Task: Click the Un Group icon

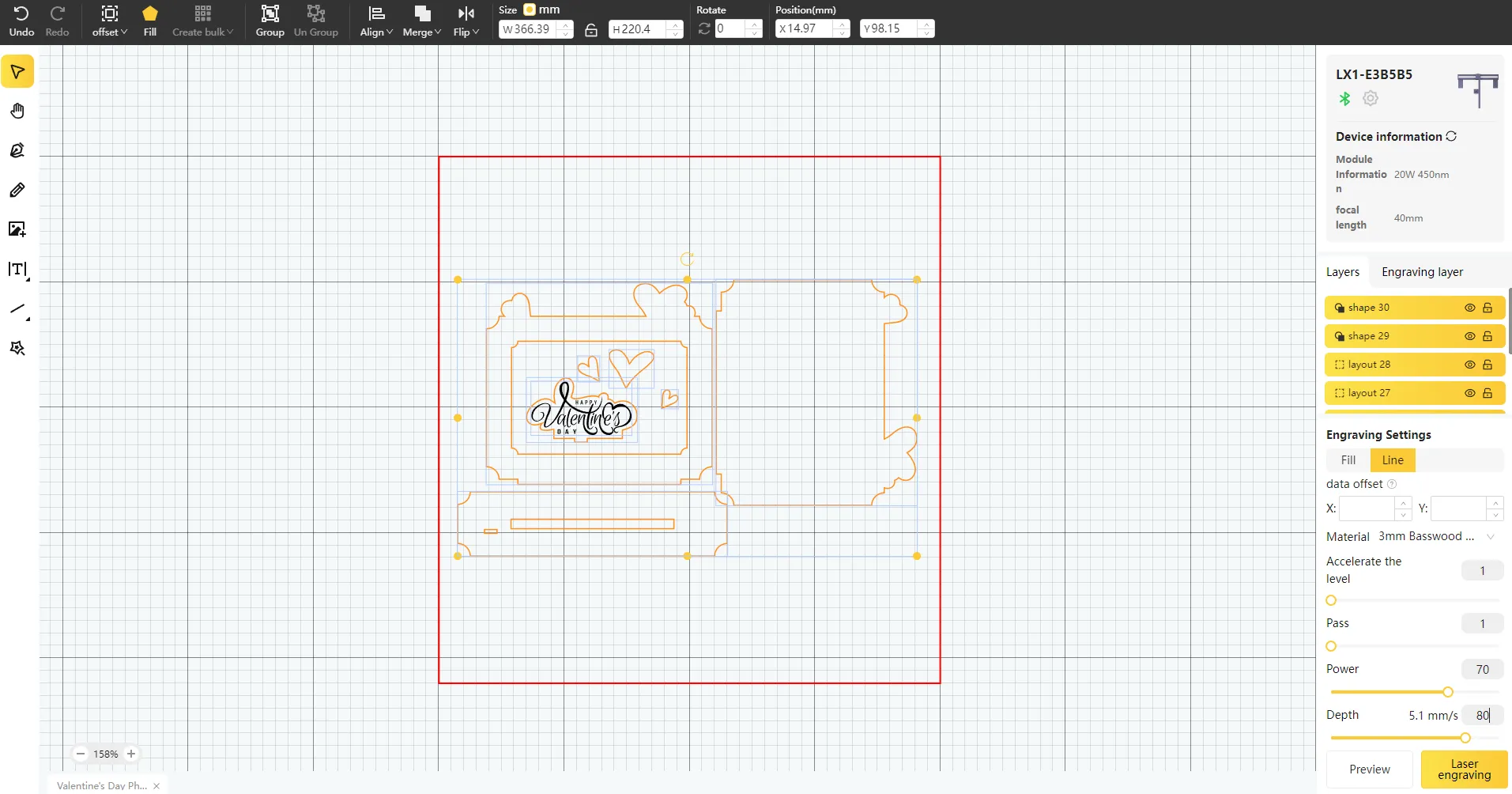Action: (x=316, y=13)
